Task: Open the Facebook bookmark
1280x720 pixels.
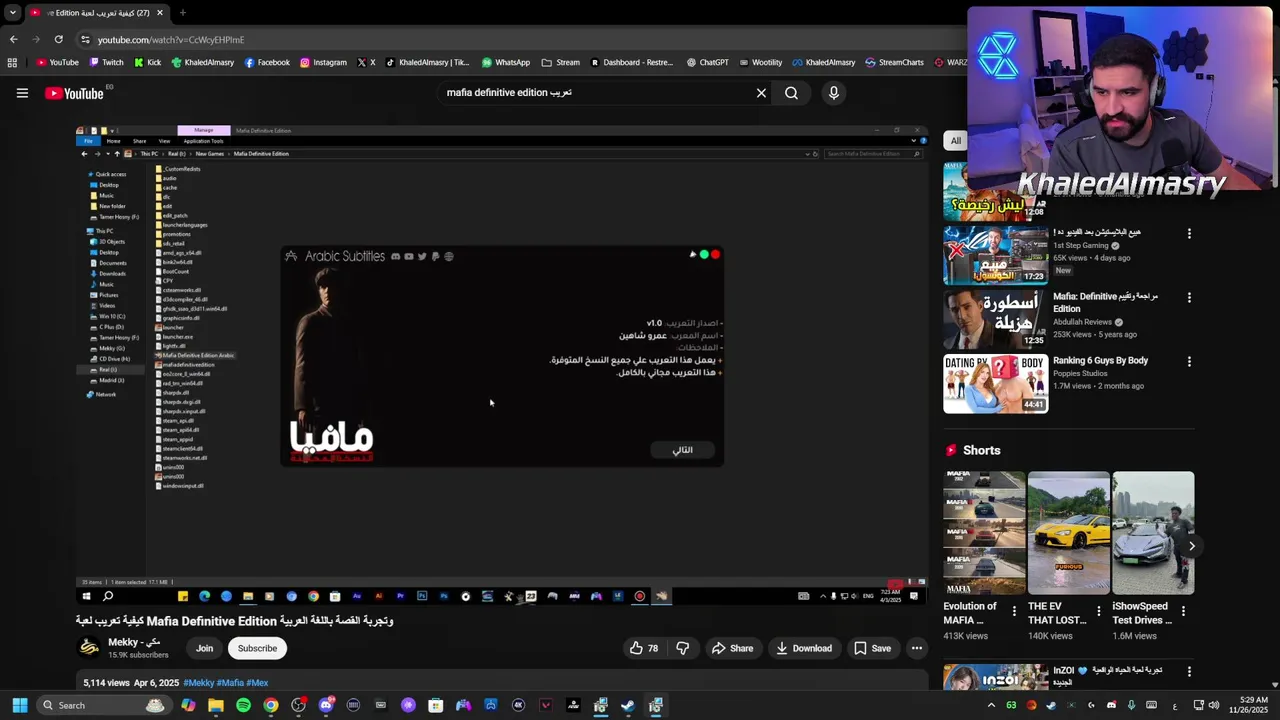Action: 267,62
